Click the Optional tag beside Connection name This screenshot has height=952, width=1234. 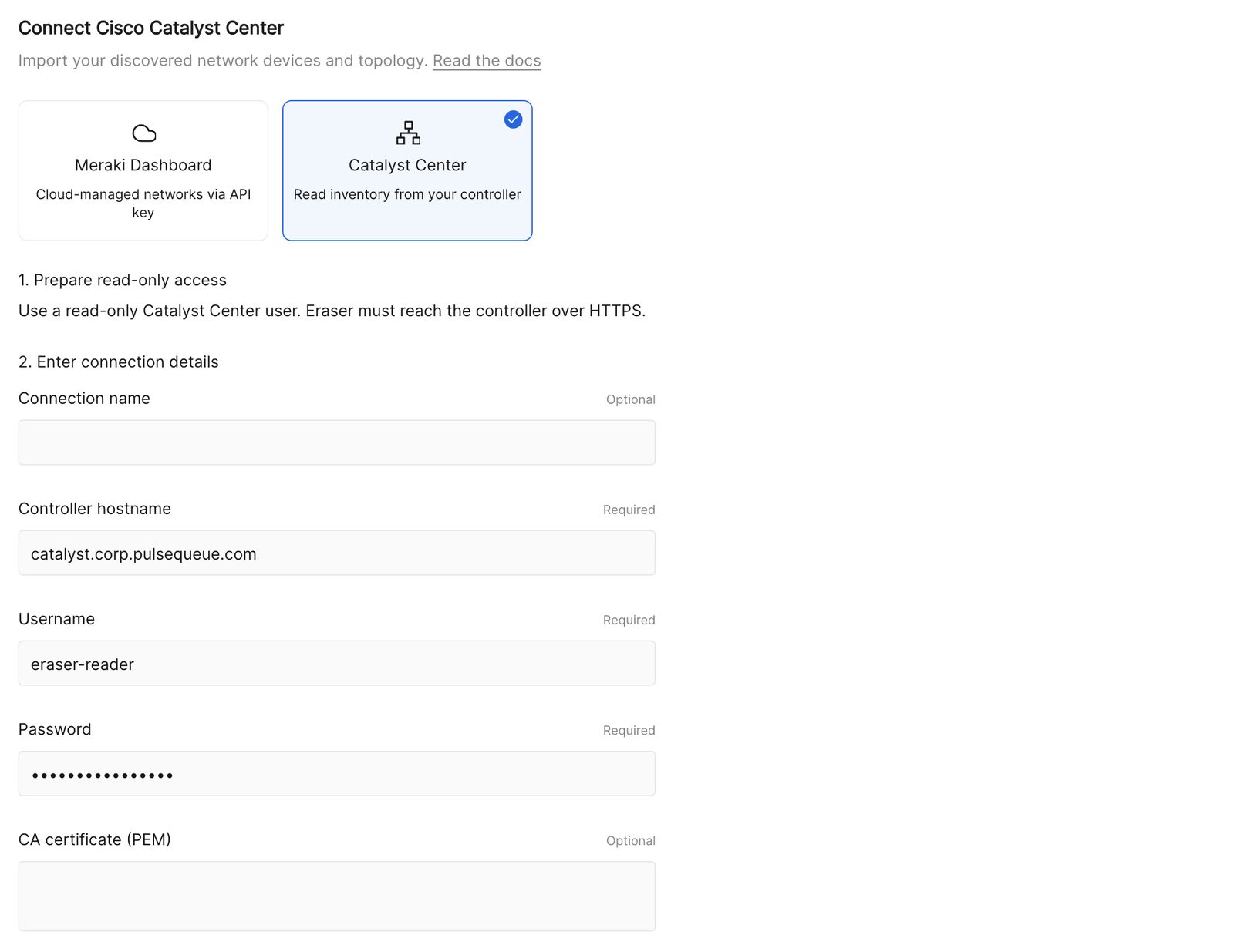[630, 399]
